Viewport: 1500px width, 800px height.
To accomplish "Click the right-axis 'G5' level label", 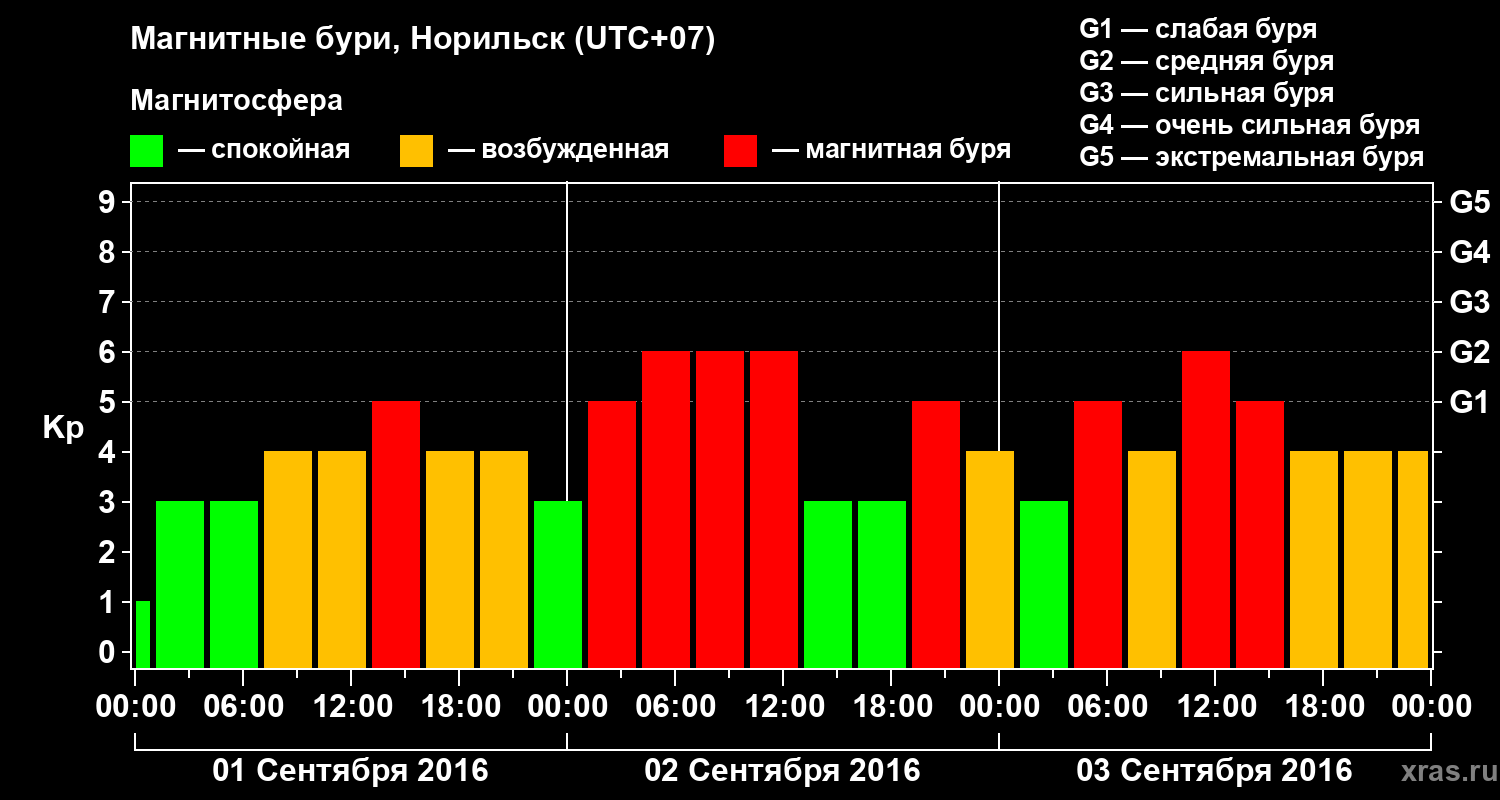I will click(1470, 203).
